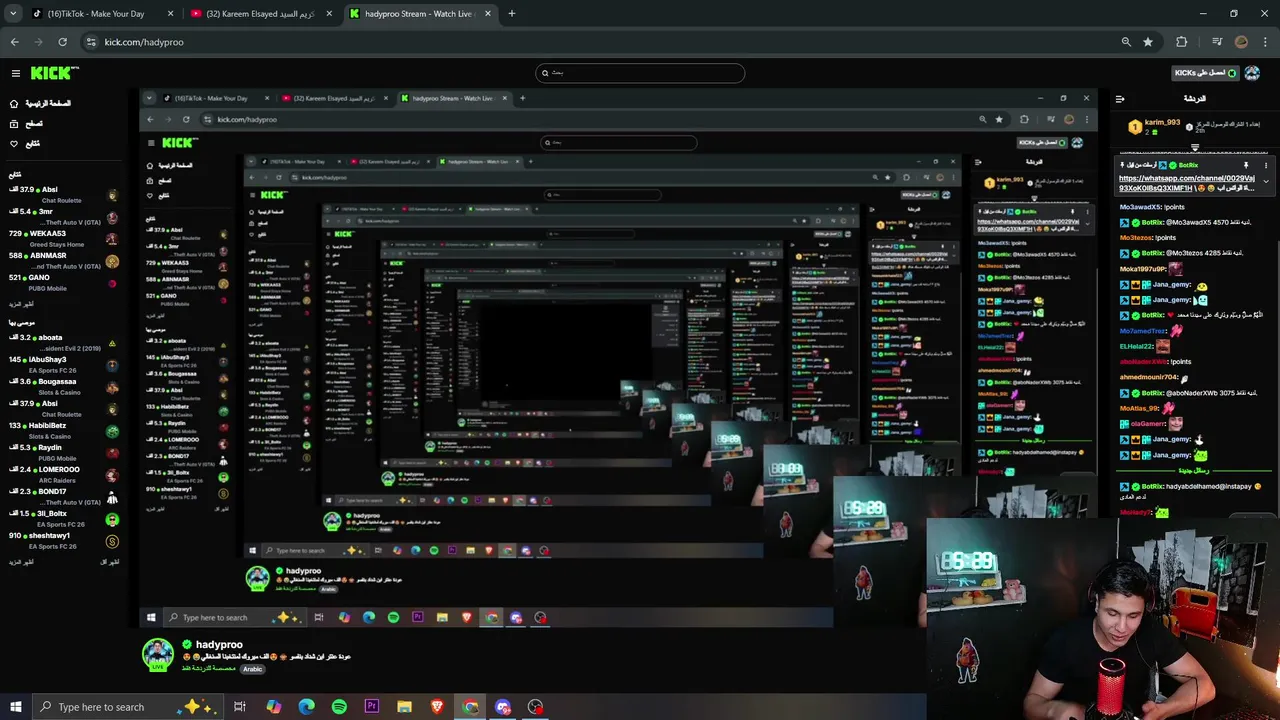This screenshot has width=1280, height=720.
Task: Click the bottom Arabic language tag under hadyproo
Action: (x=252, y=669)
